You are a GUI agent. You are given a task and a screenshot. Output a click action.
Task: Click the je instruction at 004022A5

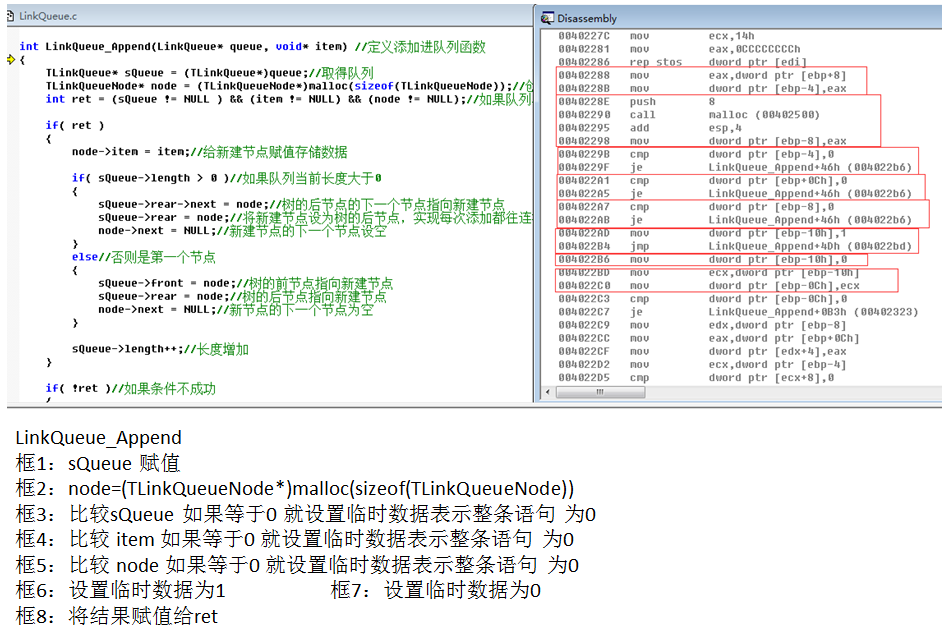coord(735,194)
